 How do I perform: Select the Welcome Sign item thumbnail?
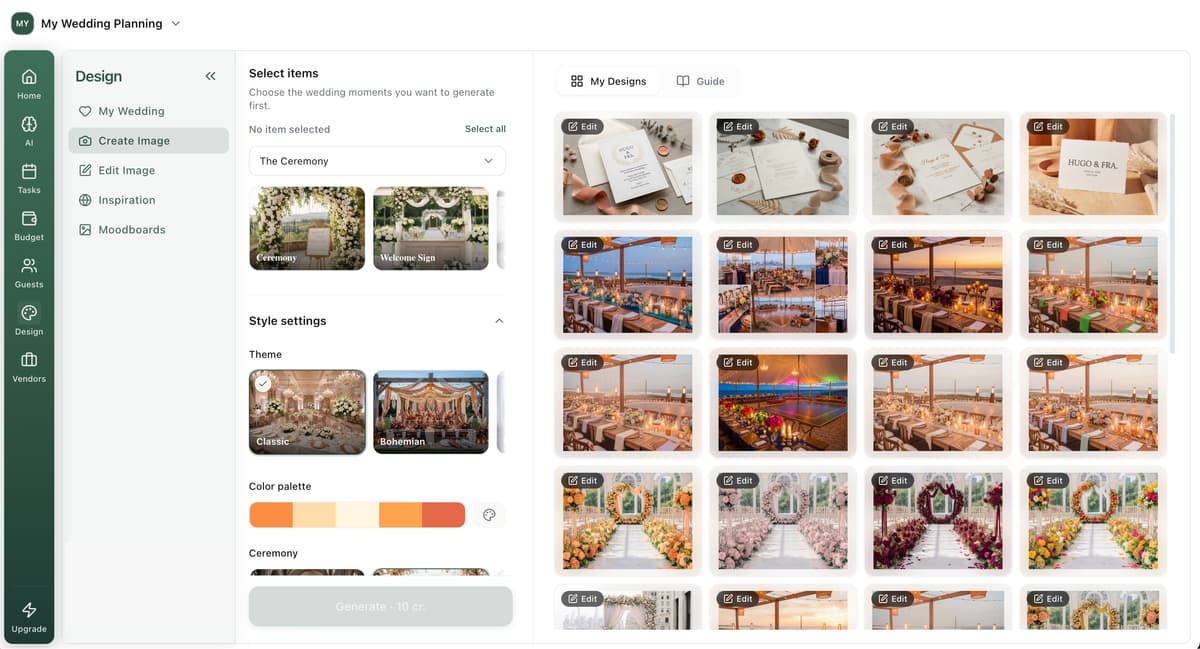point(430,228)
